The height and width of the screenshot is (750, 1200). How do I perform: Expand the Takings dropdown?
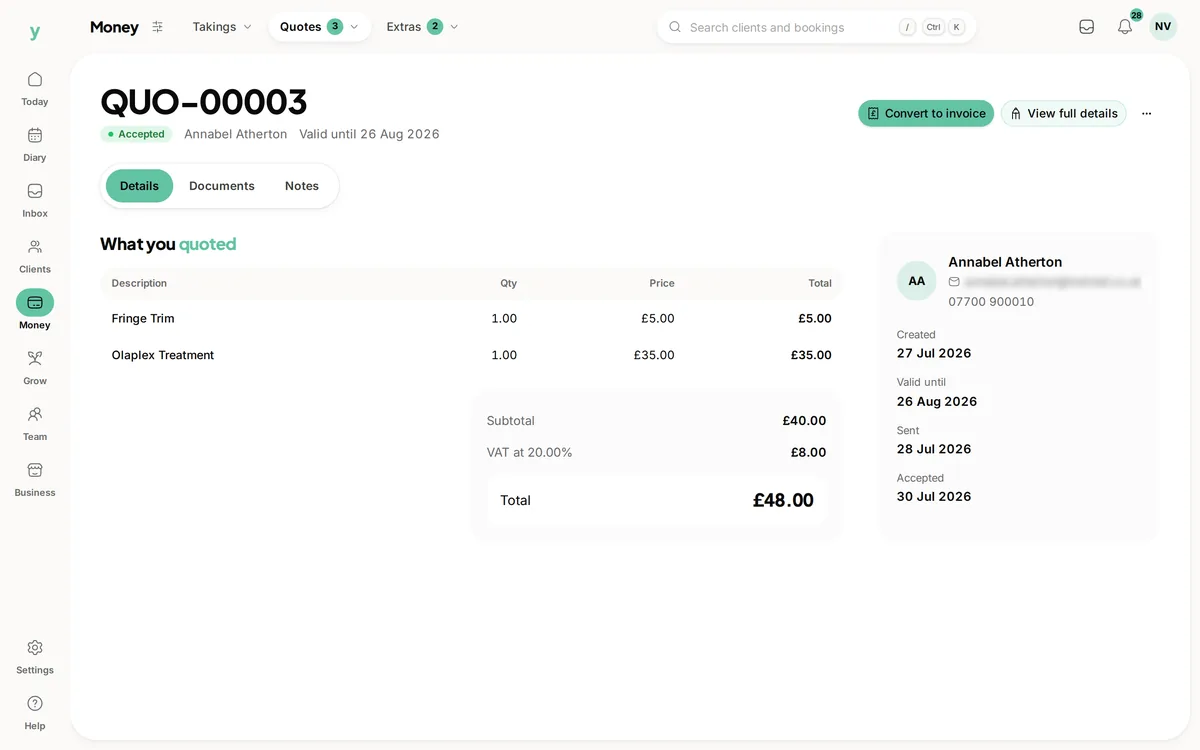pyautogui.click(x=222, y=27)
